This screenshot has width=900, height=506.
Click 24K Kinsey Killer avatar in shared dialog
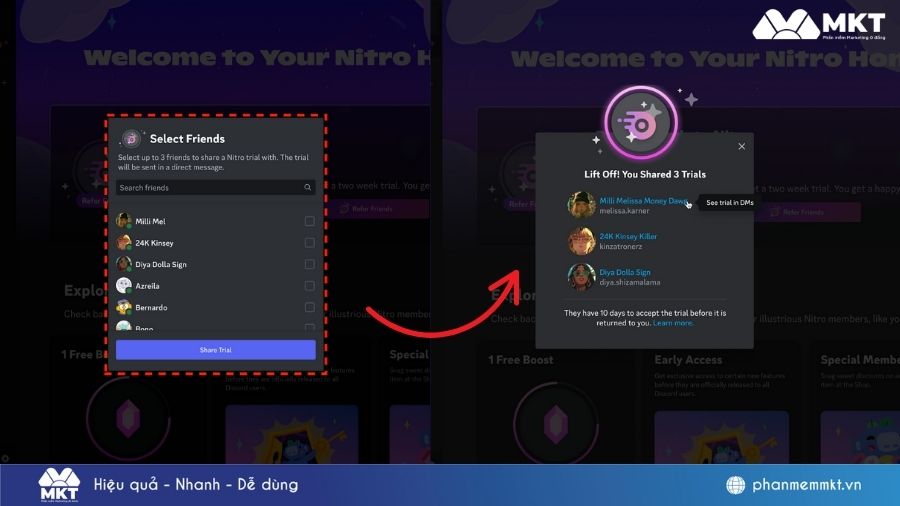point(581,241)
